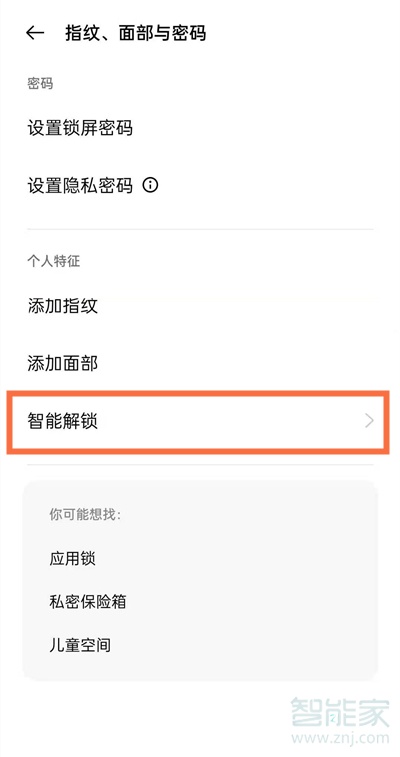This screenshot has width=400, height=757.
Task: Go to 私密保险箱 suggestion
Action: coord(87,602)
